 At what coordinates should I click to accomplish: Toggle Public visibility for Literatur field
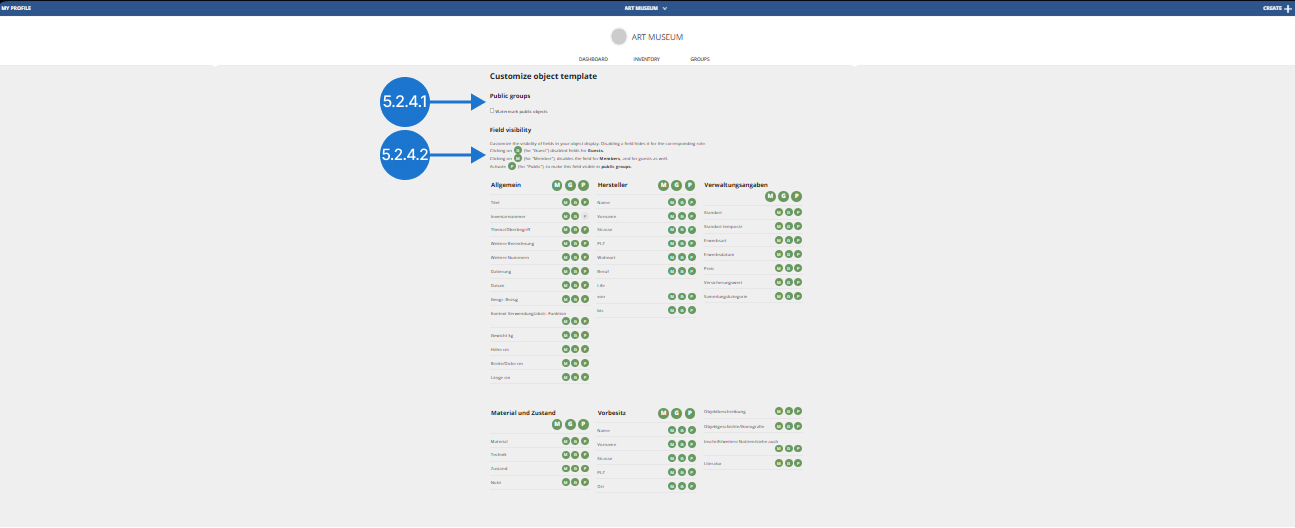(x=799, y=463)
